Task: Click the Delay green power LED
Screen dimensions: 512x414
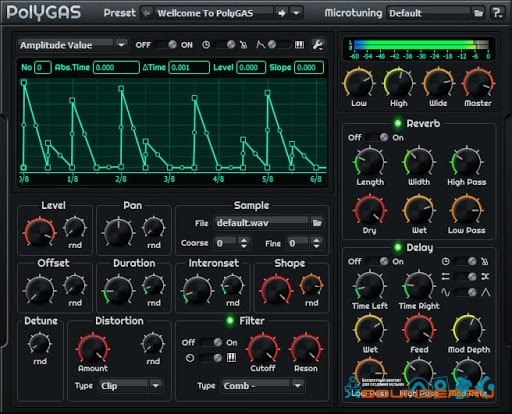Action: [x=397, y=247]
